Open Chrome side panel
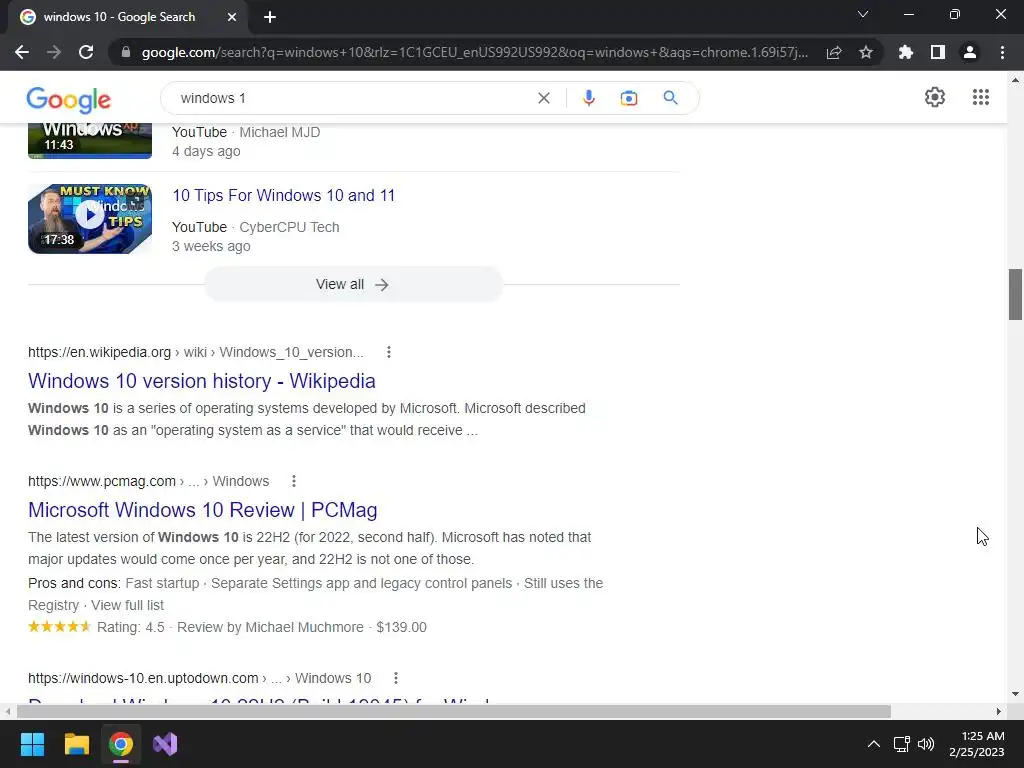This screenshot has width=1024, height=768. point(938,52)
